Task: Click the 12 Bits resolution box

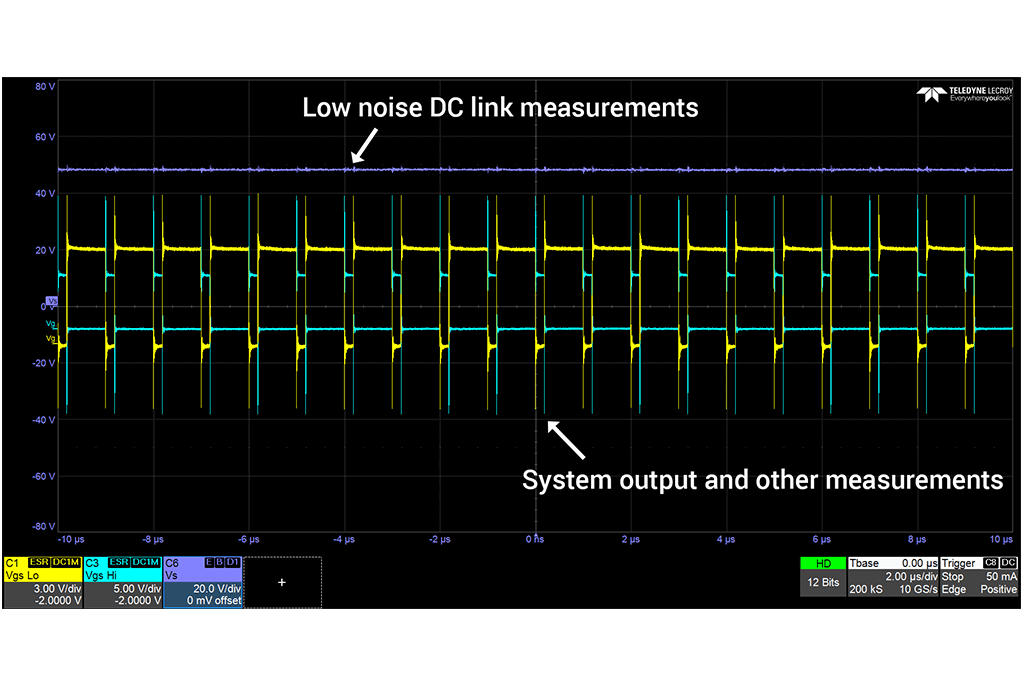Action: click(x=823, y=583)
